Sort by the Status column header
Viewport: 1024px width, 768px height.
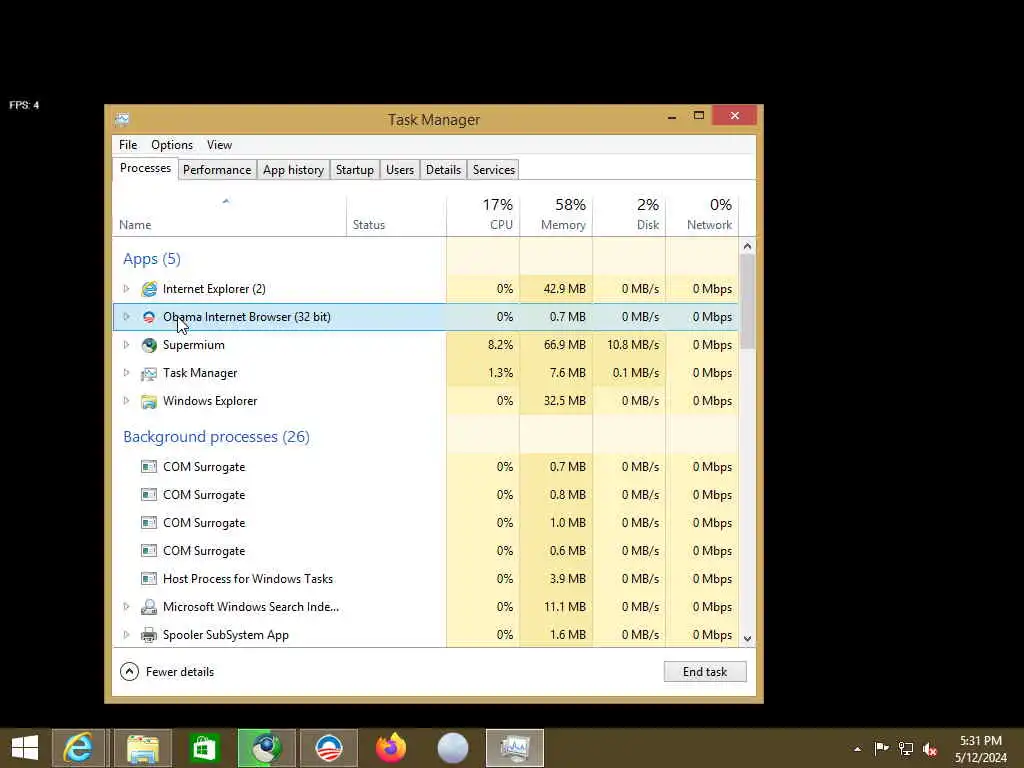click(396, 216)
